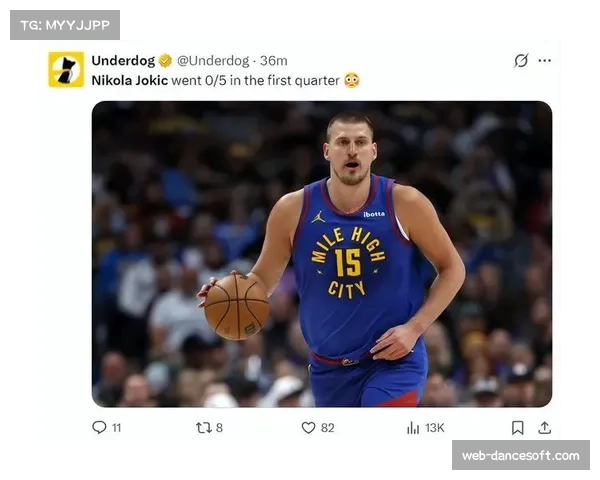This screenshot has height=480, width=600.
Task: Click the share upload arrow icon
Action: coord(544,427)
